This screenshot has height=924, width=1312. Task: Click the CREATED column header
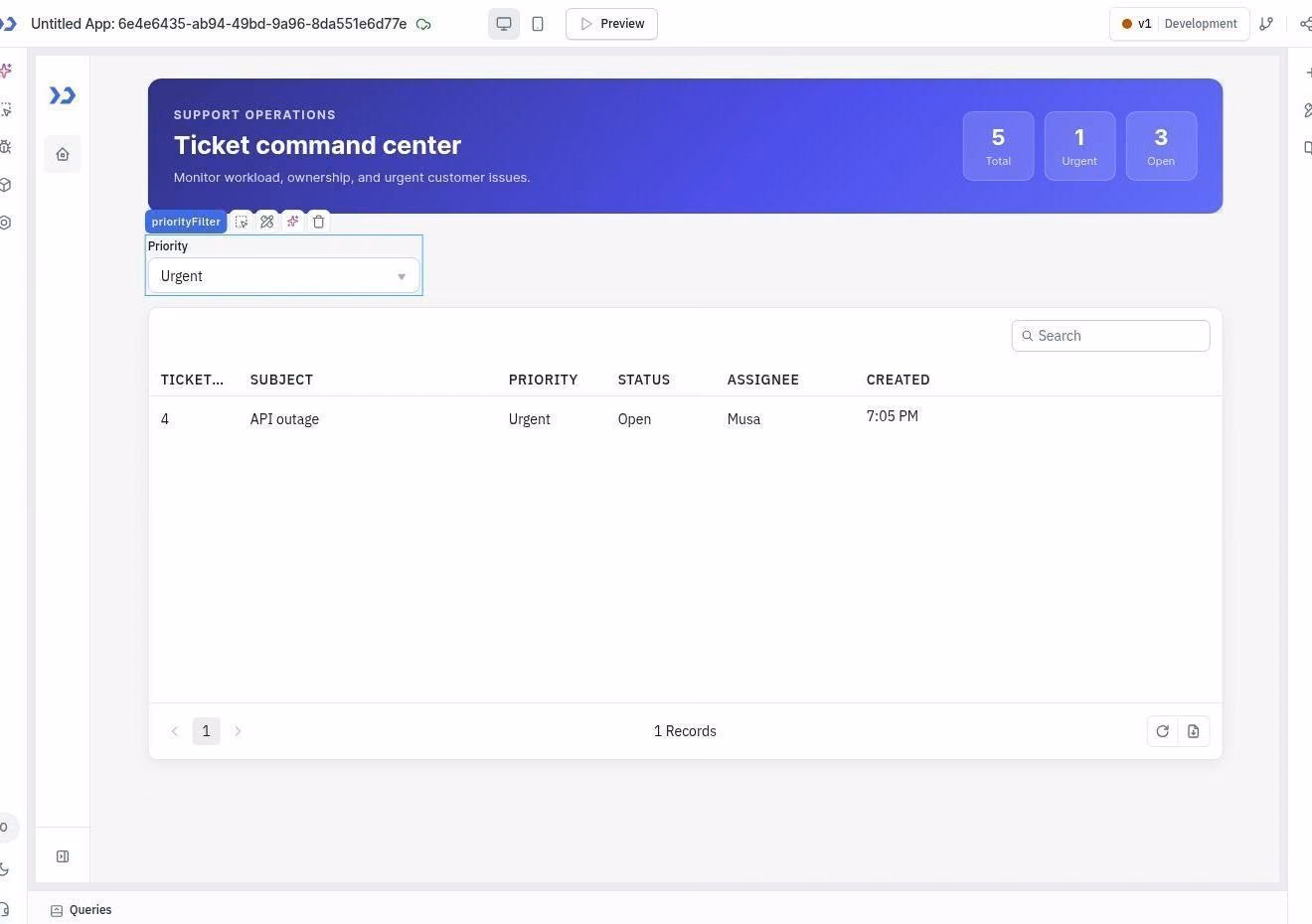pos(898,380)
